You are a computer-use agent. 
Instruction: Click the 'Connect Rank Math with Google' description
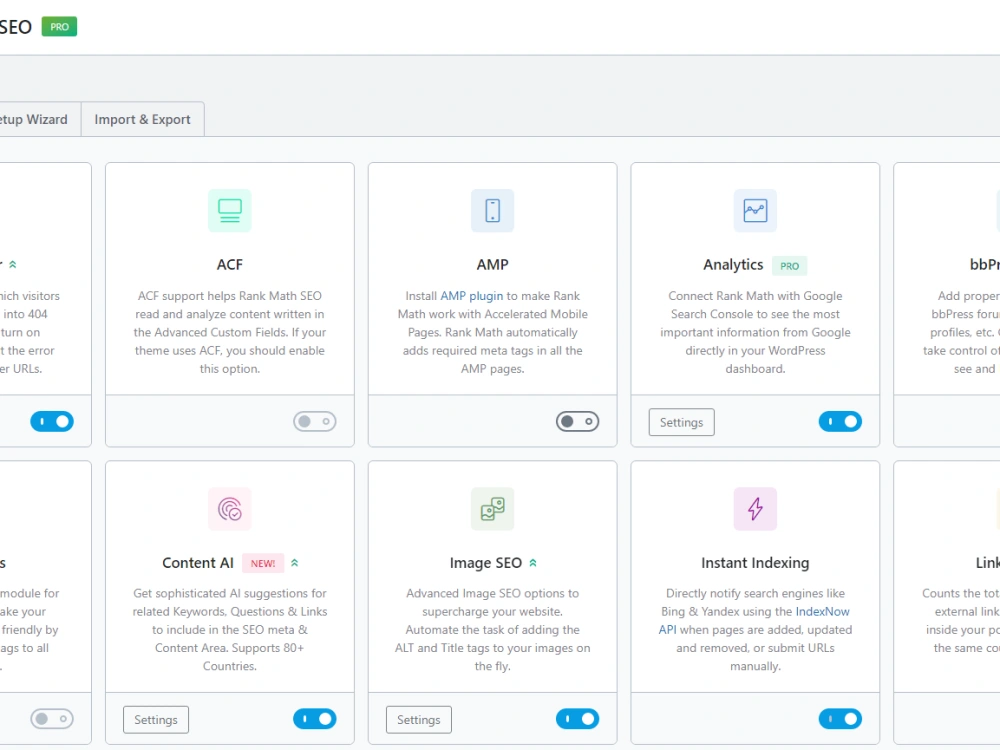[x=755, y=332]
